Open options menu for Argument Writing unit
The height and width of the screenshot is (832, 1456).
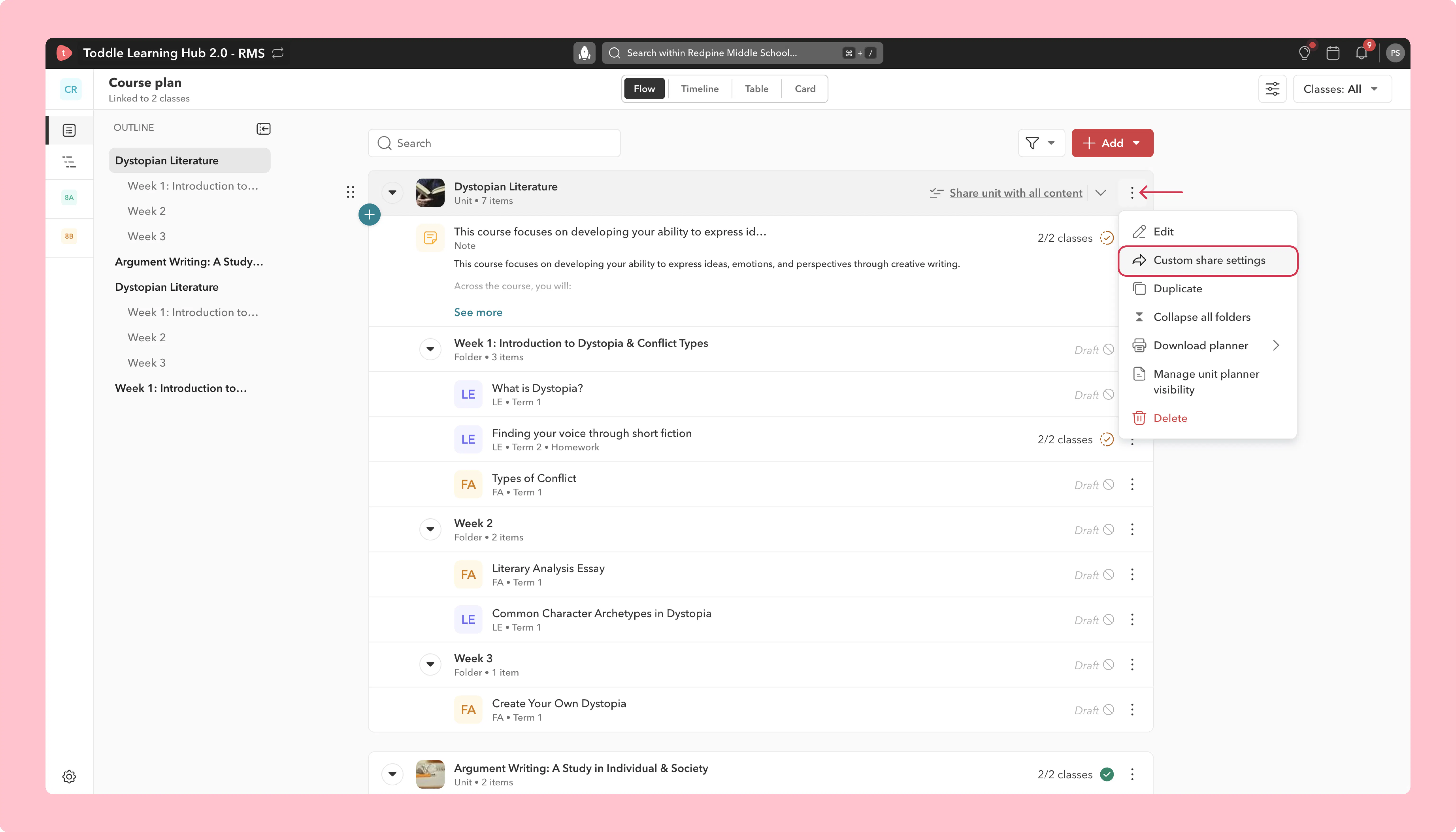coord(1132,774)
